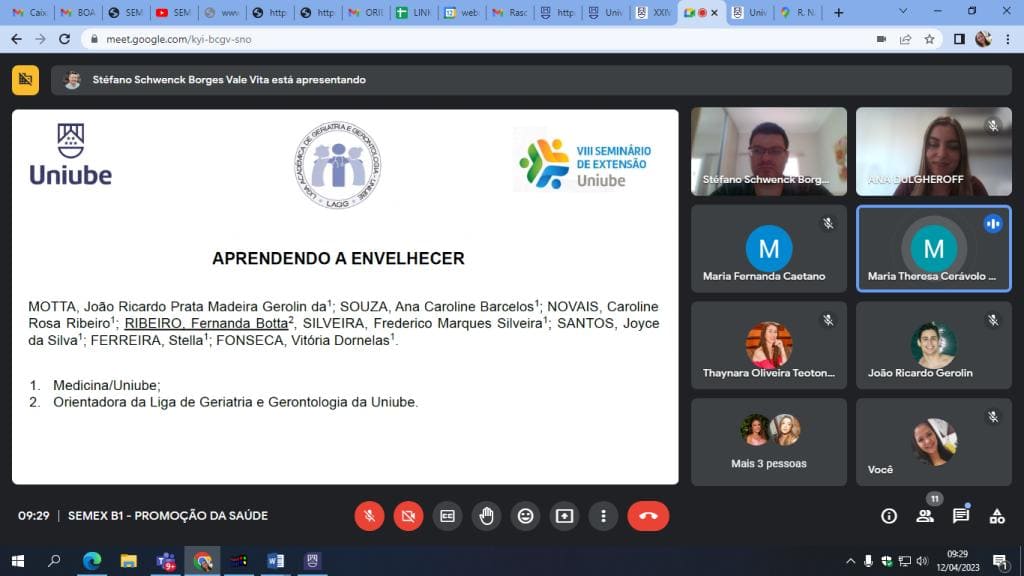This screenshot has height=576, width=1024.
Task: Open Microsoft Teams from the taskbar
Action: point(166,561)
